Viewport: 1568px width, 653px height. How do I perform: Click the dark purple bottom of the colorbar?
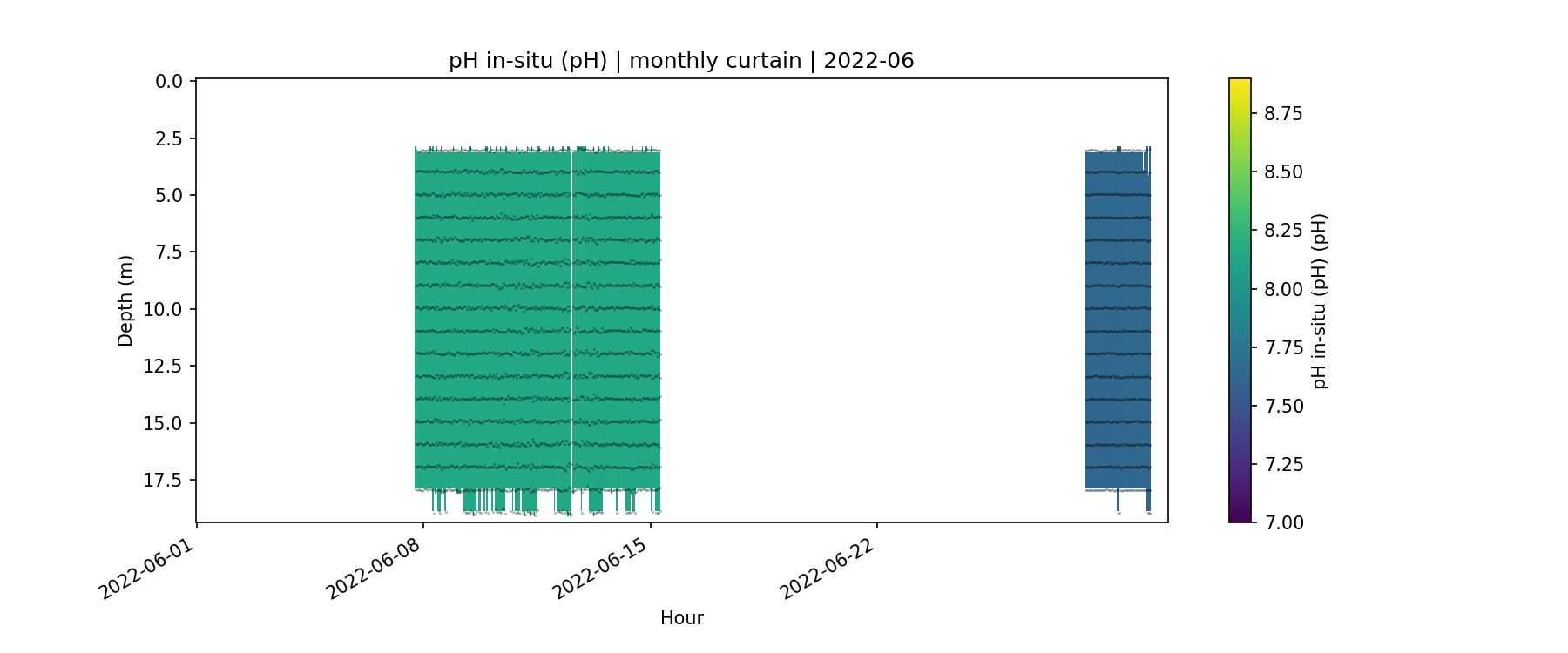pos(1240,516)
